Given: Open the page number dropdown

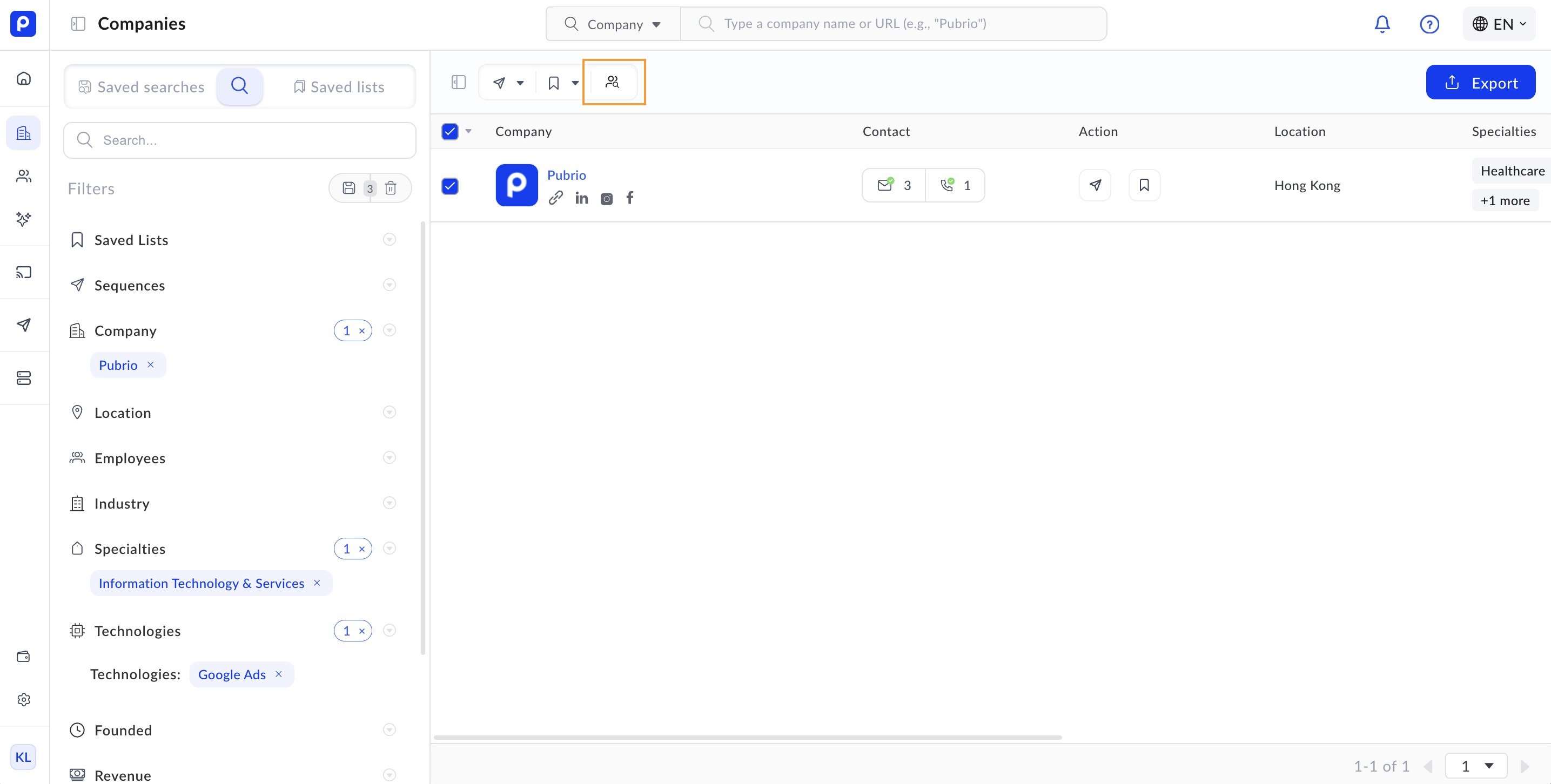Looking at the screenshot, I should tap(1476, 766).
